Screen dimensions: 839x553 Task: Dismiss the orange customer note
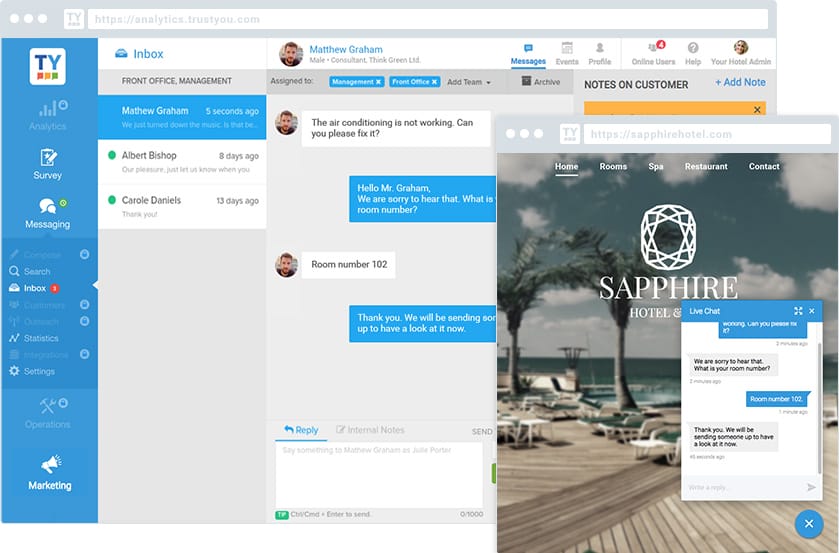pos(757,109)
